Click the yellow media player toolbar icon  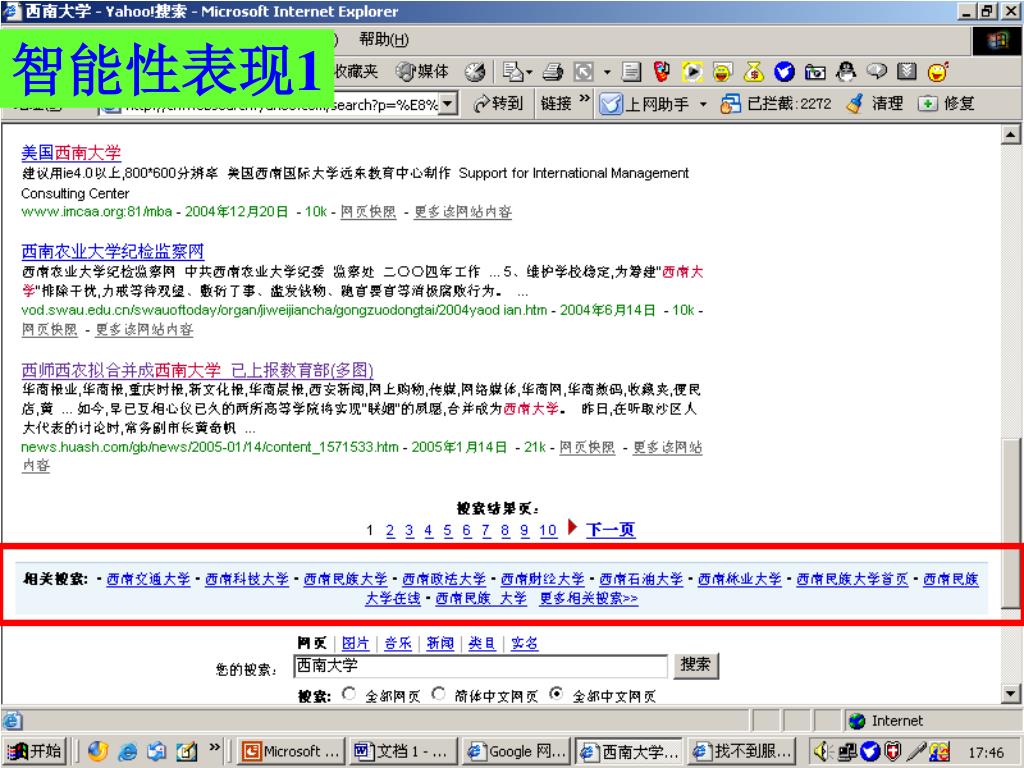(692, 72)
